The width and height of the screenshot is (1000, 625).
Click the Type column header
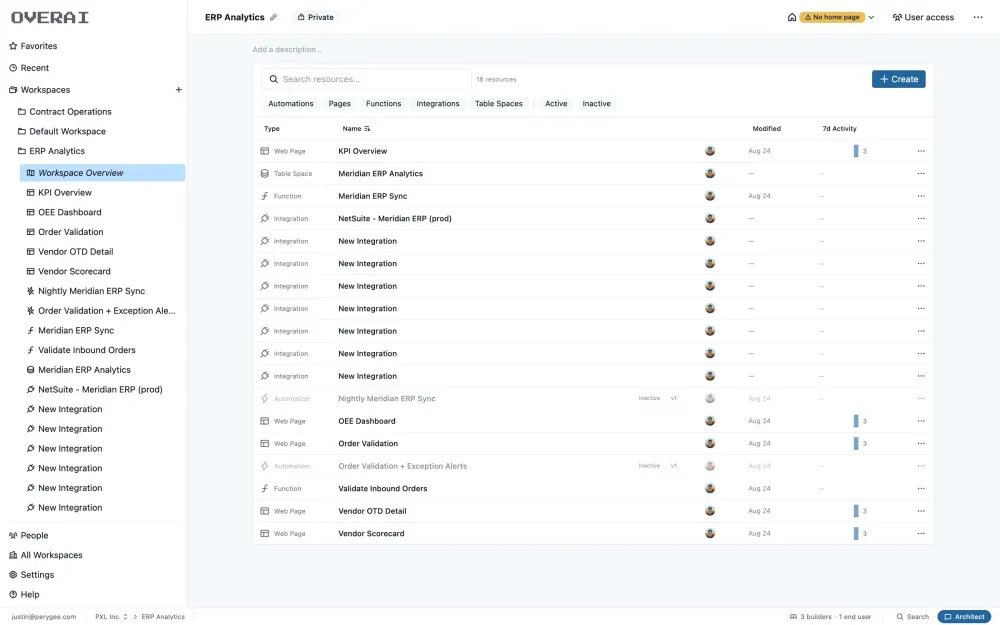pos(272,129)
